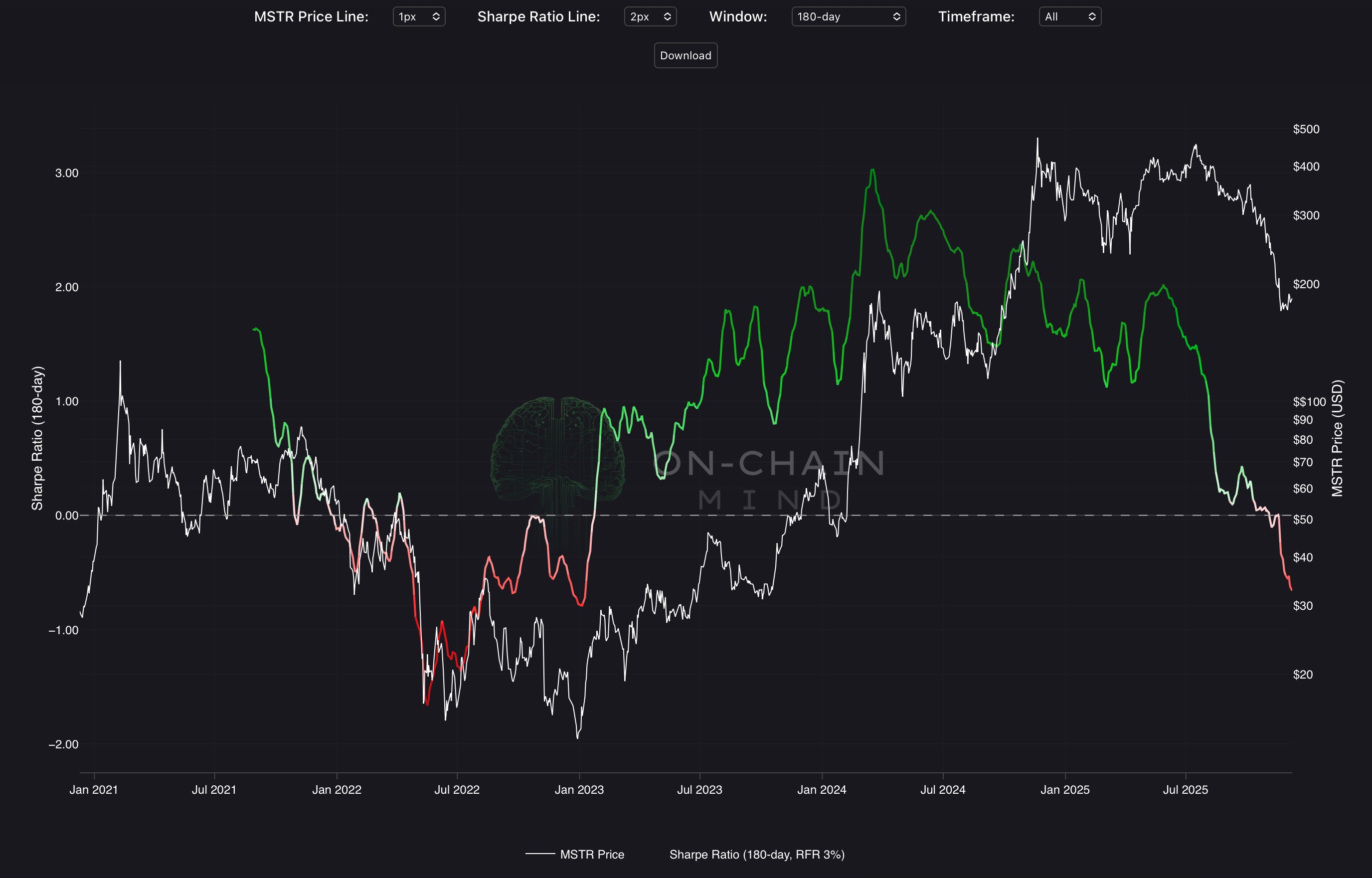Screen dimensions: 1372x878
Task: Open the MSTR Price Line width dropdown
Action: point(418,16)
